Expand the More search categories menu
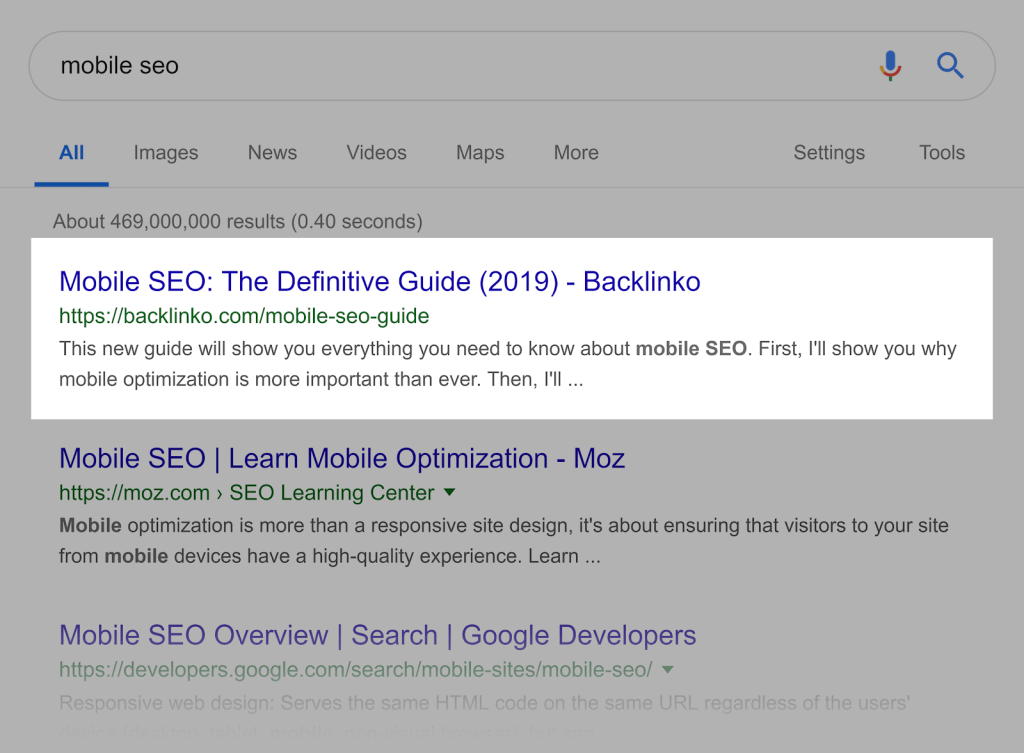The height and width of the screenshot is (753, 1024). pyautogui.click(x=576, y=153)
